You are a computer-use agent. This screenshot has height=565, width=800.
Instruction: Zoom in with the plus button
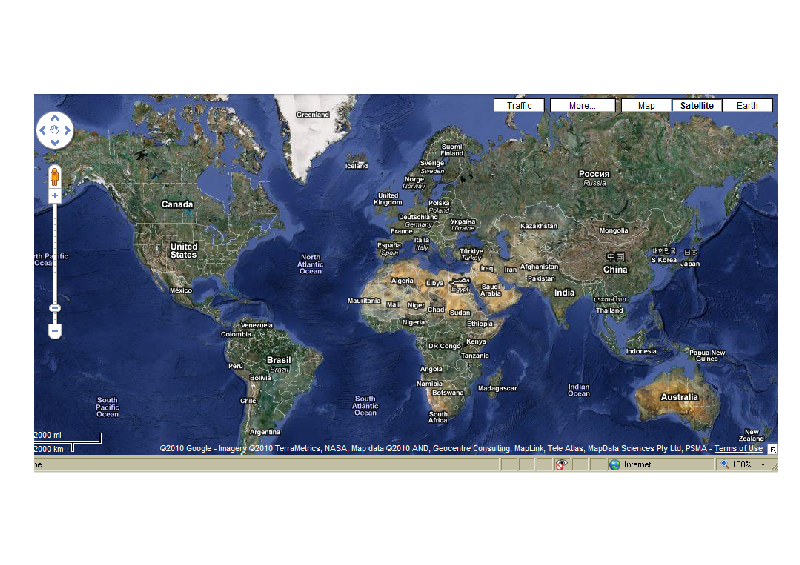click(55, 196)
